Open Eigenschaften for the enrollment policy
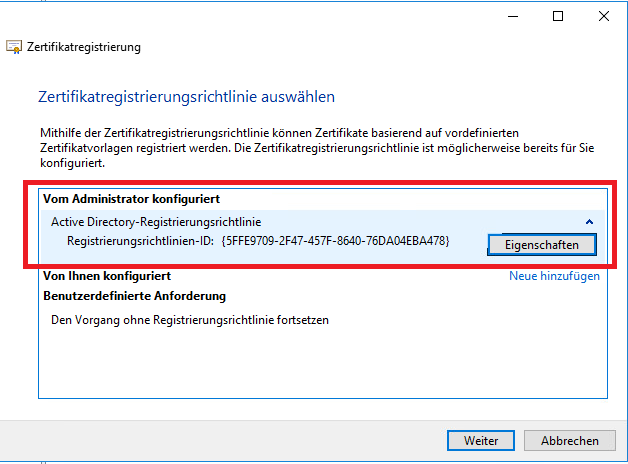The width and height of the screenshot is (628, 464). 541,244
